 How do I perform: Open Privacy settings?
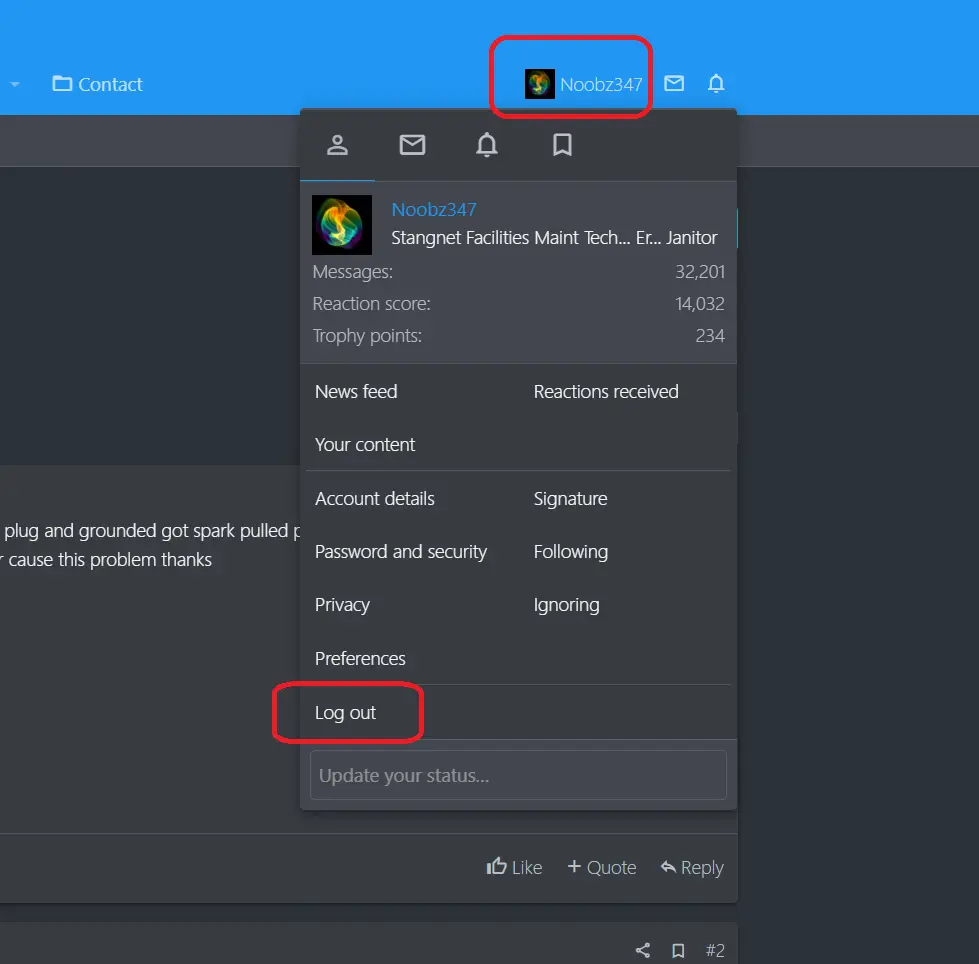point(342,605)
